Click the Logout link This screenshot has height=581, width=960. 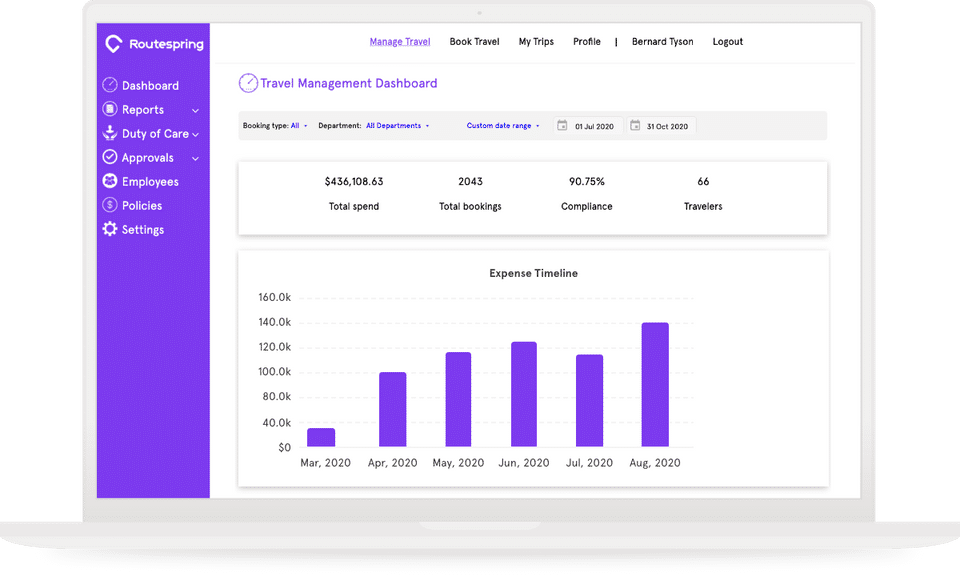click(727, 42)
